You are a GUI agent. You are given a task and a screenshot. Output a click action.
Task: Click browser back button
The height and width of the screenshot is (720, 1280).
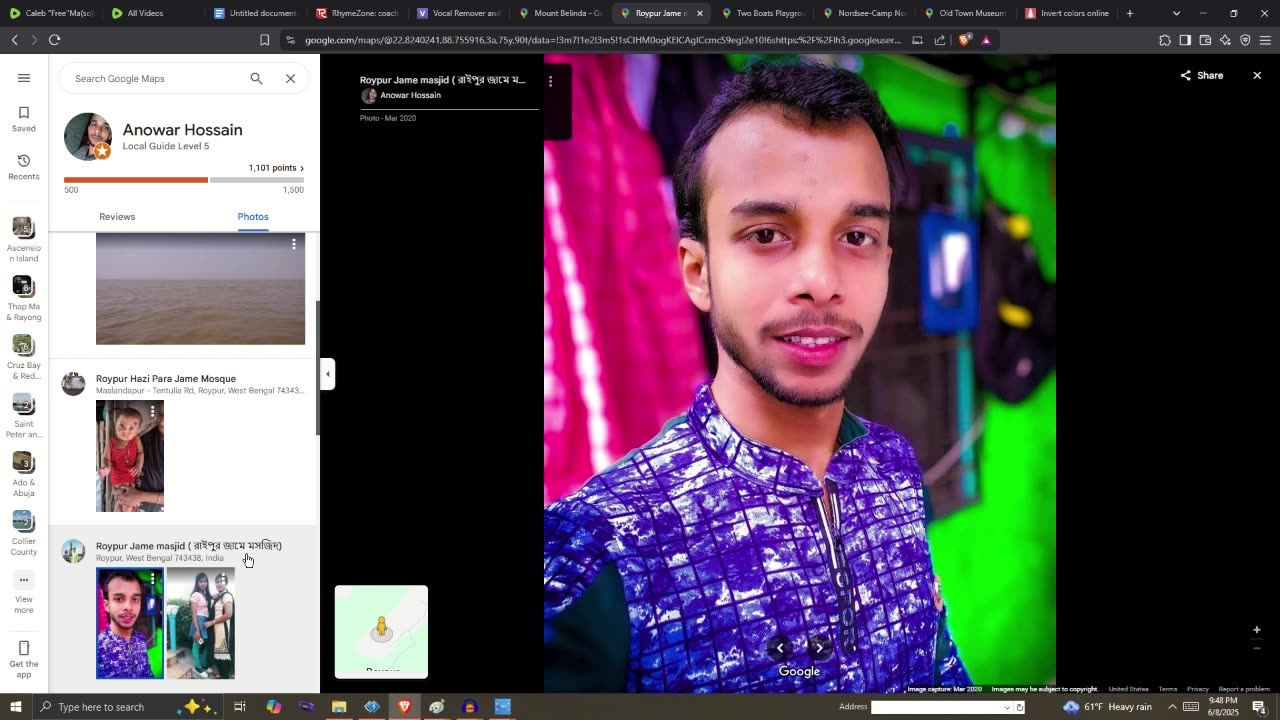point(14,40)
